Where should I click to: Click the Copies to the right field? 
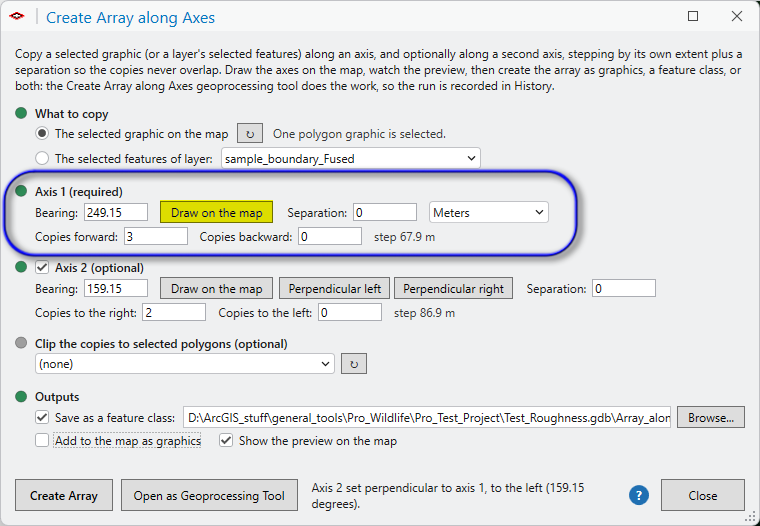tap(174, 313)
